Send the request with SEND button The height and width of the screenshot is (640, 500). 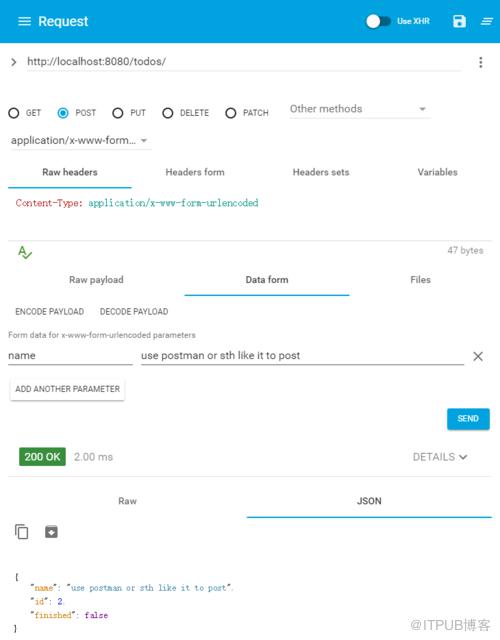(x=468, y=418)
